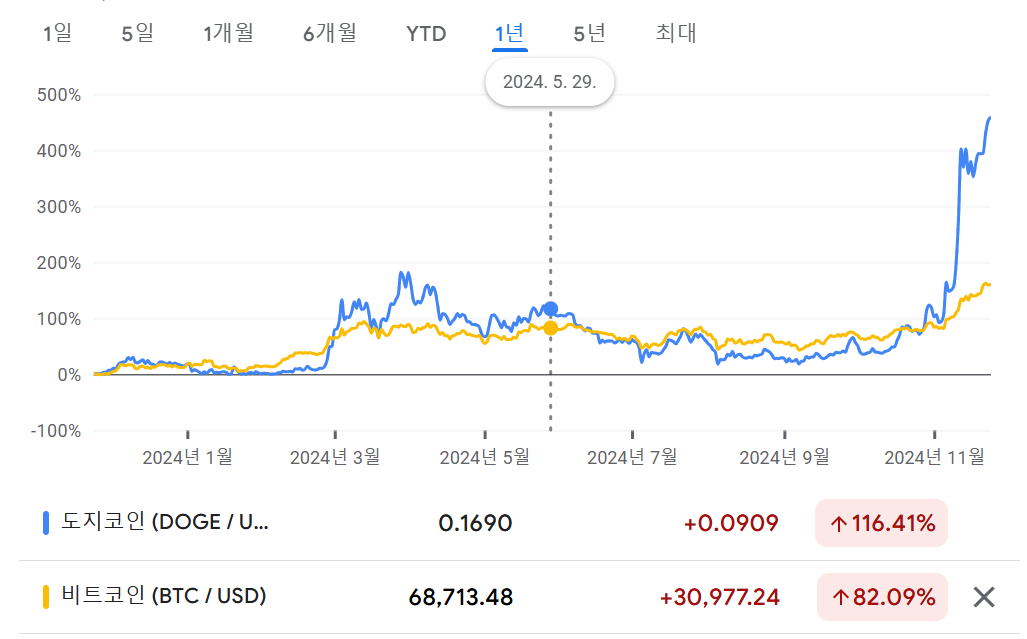Click the blue DOGE color marker
The height and width of the screenshot is (639, 1027).
[46, 523]
